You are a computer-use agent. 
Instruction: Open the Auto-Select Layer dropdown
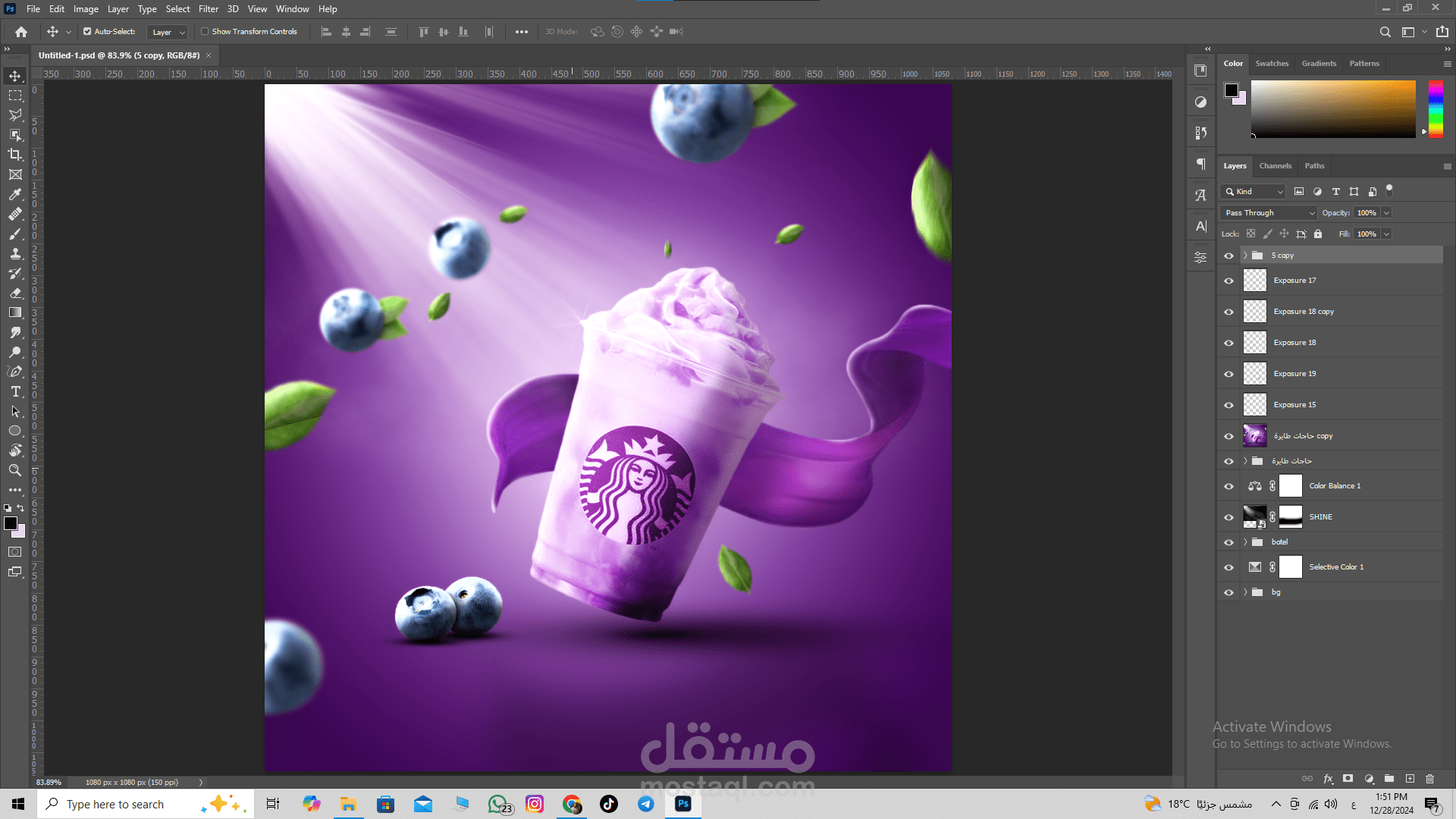click(x=167, y=32)
